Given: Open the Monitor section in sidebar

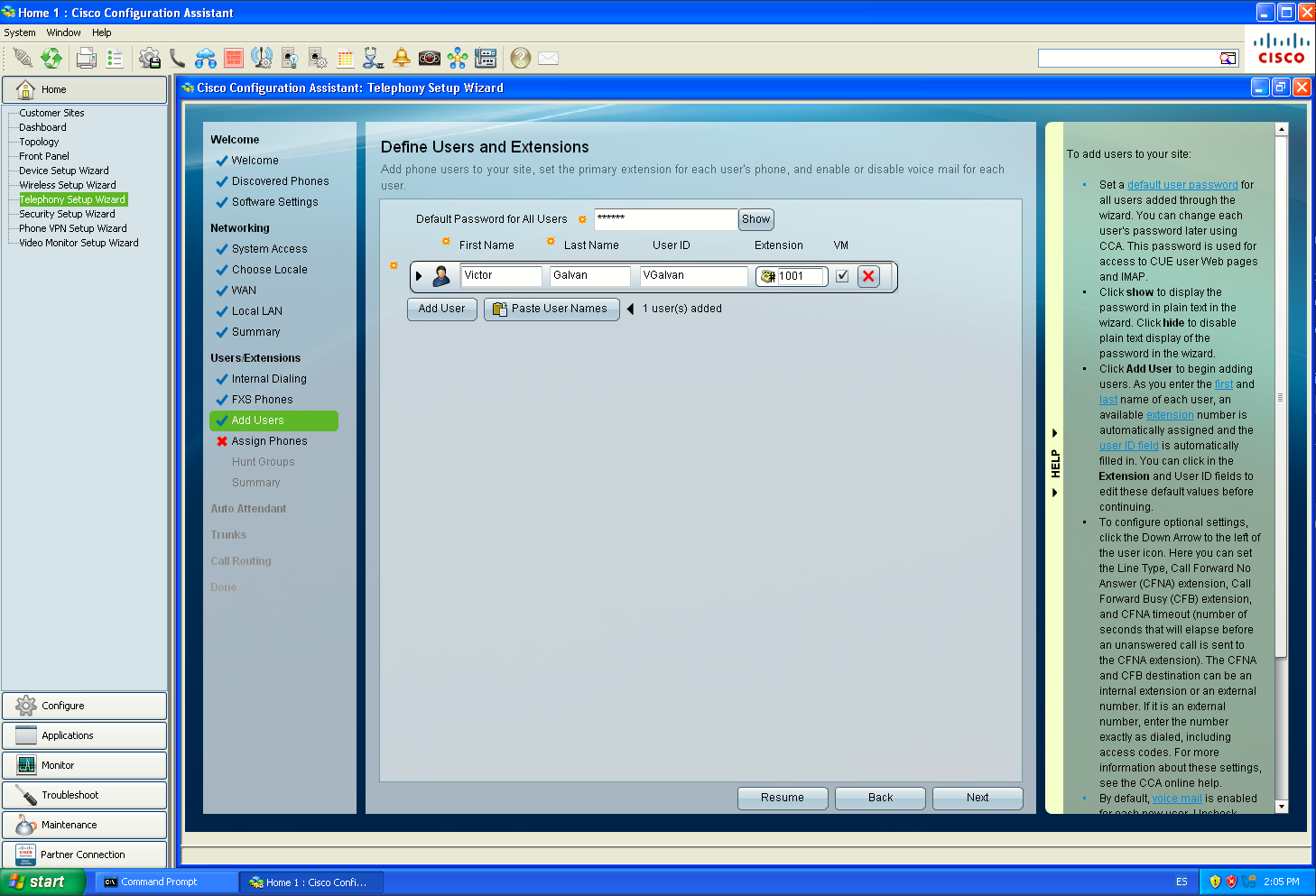Looking at the screenshot, I should click(84, 765).
